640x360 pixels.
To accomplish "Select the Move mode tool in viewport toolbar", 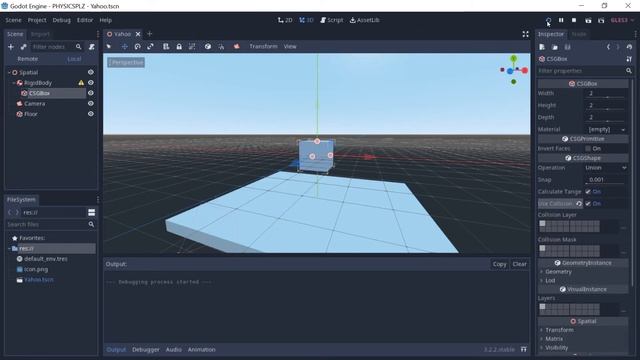I will 124,47.
